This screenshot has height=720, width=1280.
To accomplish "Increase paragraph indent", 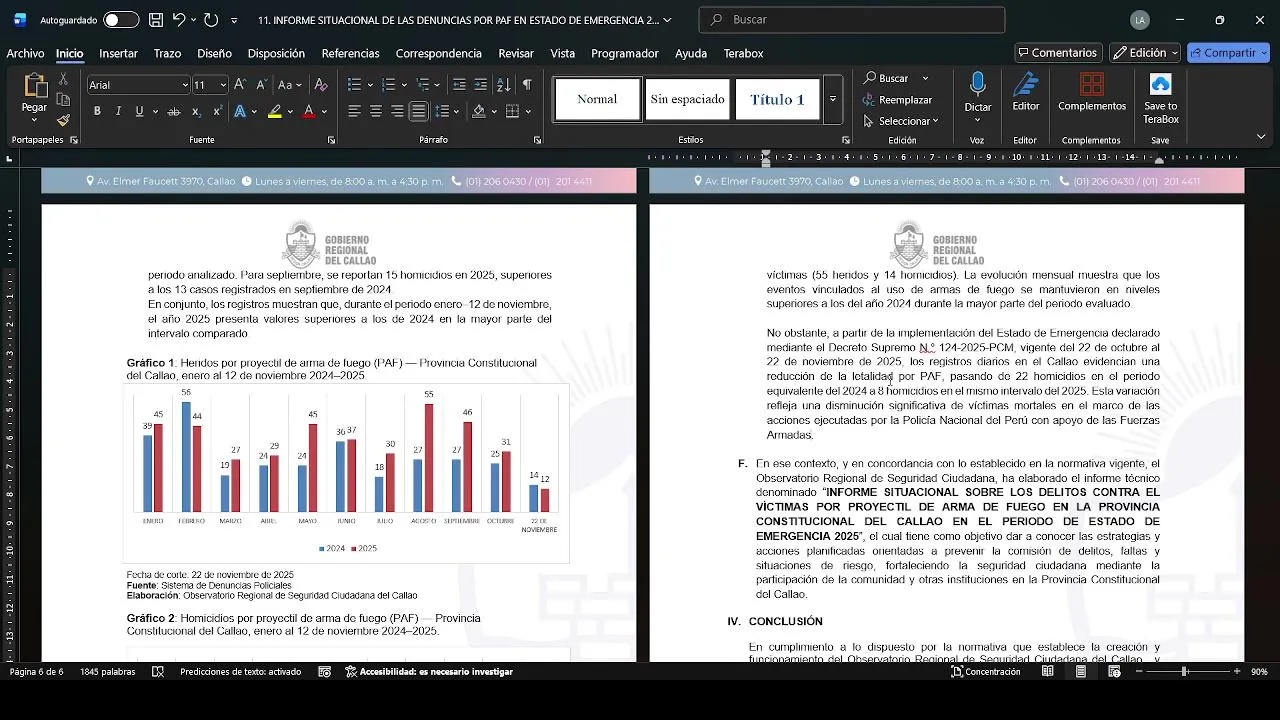I will (x=481, y=85).
